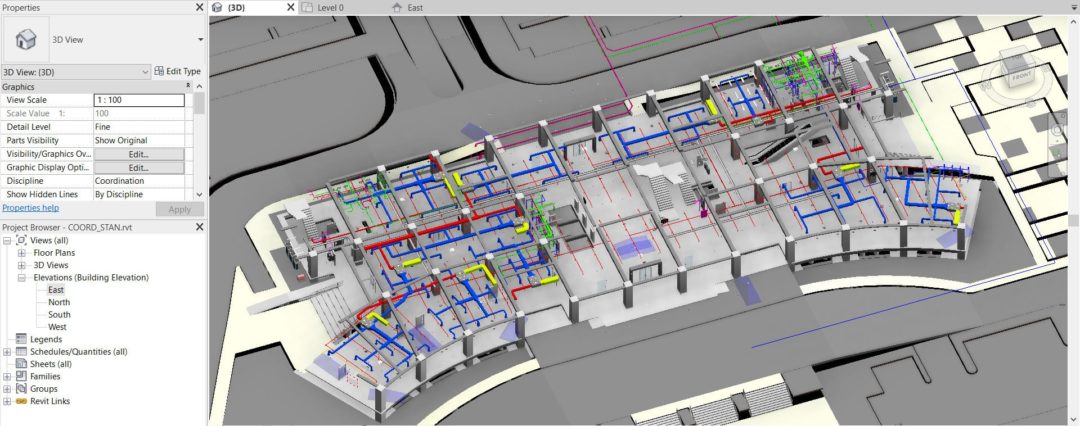Screen dimensions: 1080x426
Task: Expand the Revit Links tree node
Action: pos(7,401)
